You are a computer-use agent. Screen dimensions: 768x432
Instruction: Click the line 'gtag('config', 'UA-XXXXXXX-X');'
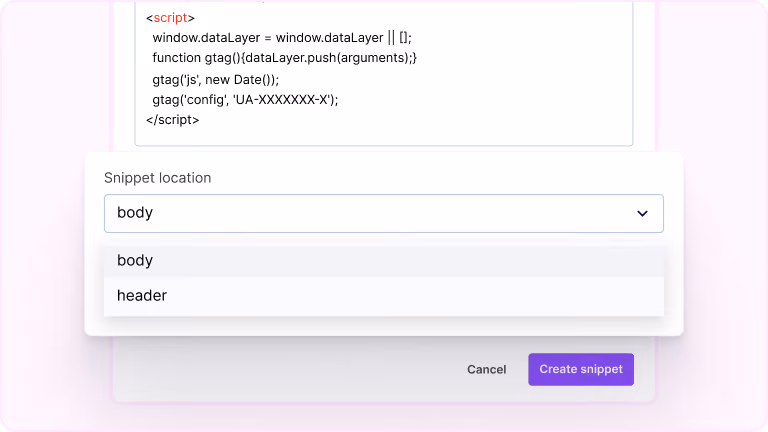pyautogui.click(x=245, y=100)
